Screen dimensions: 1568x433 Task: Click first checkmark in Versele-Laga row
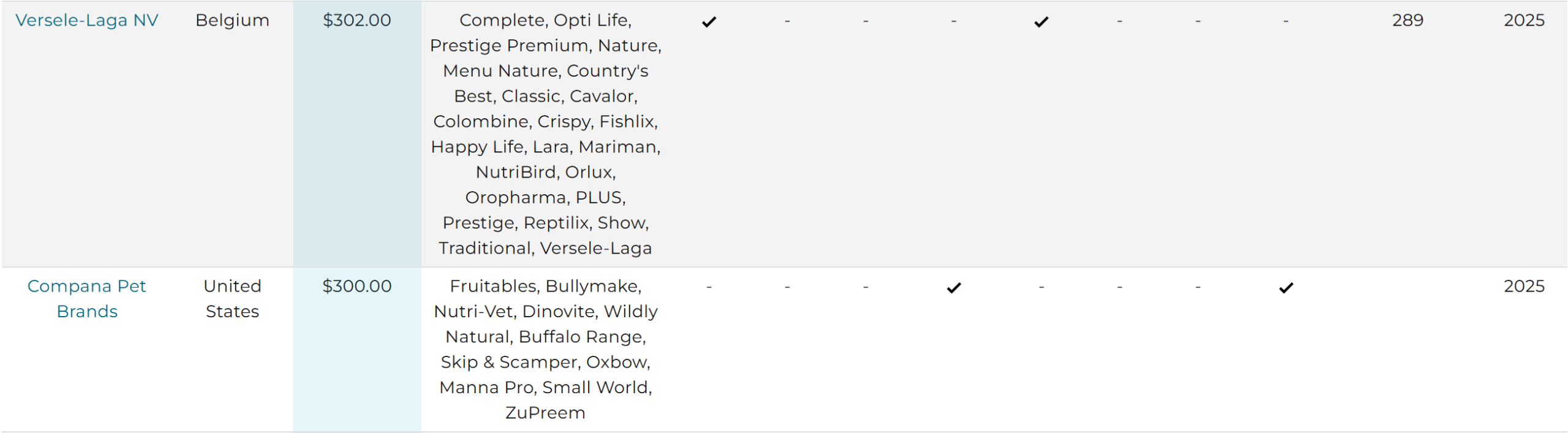(709, 21)
